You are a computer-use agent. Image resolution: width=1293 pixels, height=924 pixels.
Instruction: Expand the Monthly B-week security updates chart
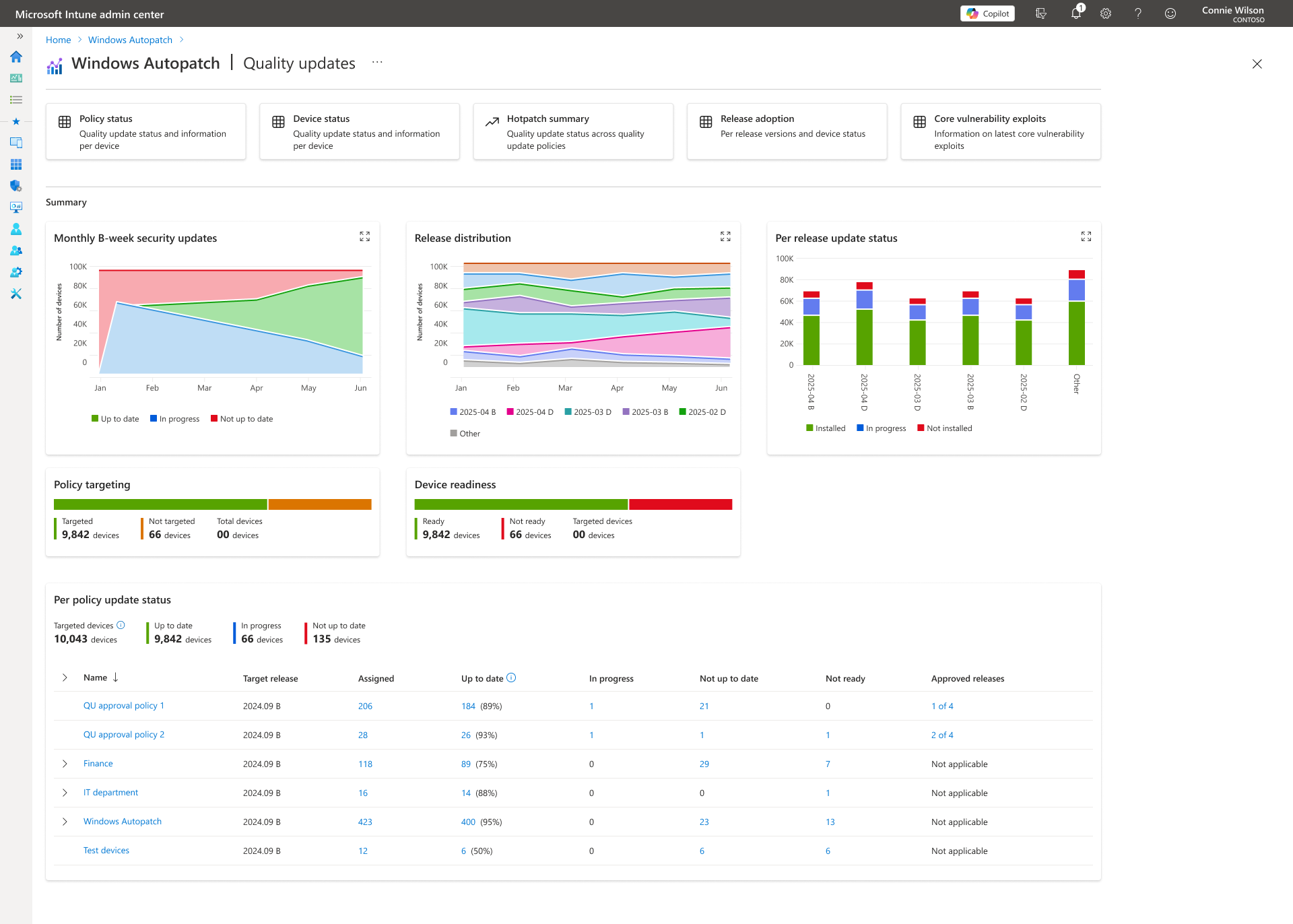tap(365, 236)
